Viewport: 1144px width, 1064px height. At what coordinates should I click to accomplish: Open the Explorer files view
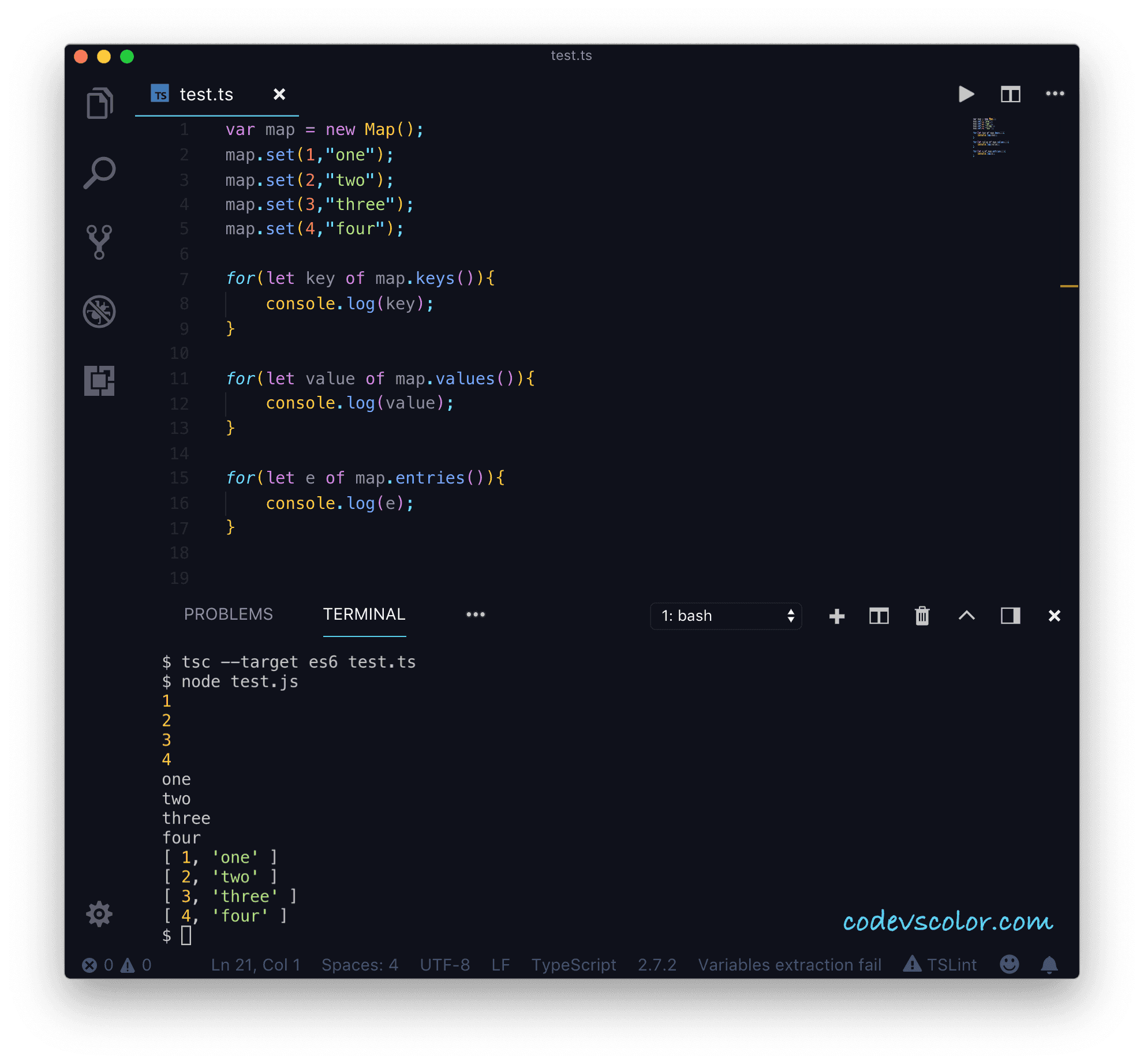pyautogui.click(x=100, y=103)
